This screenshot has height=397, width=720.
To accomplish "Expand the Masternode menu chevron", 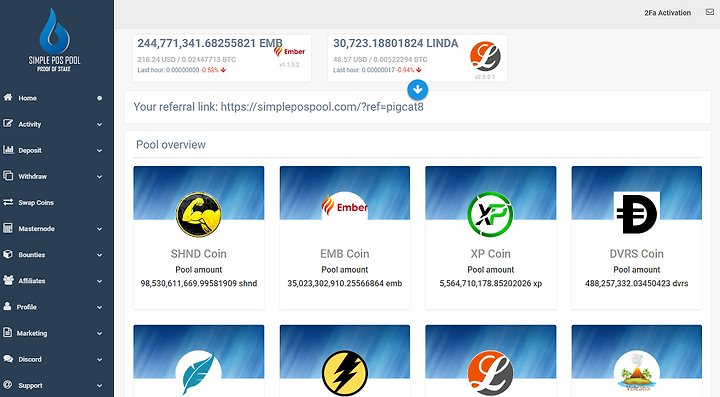I will coord(100,229).
